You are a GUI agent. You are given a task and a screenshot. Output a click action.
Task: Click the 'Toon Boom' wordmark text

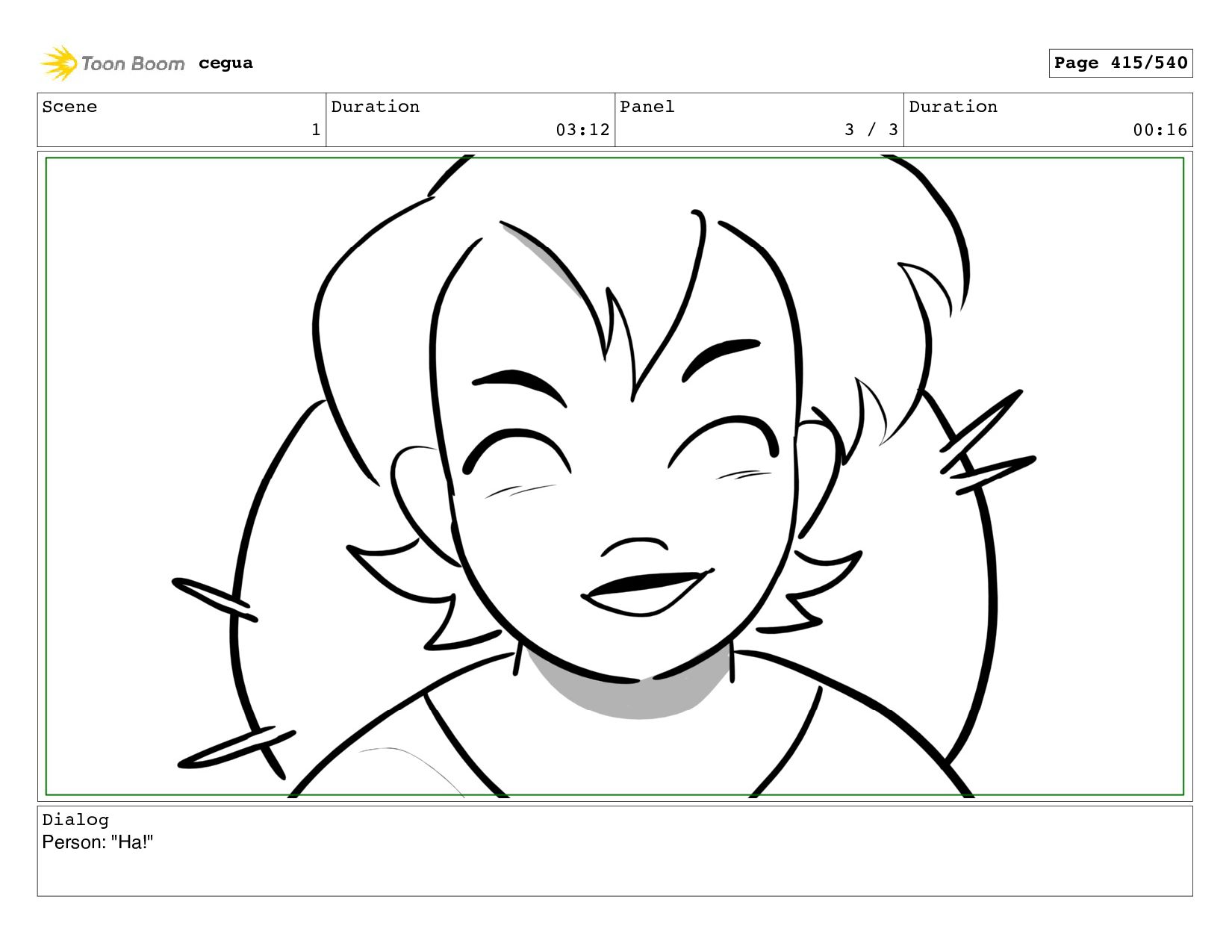[133, 63]
